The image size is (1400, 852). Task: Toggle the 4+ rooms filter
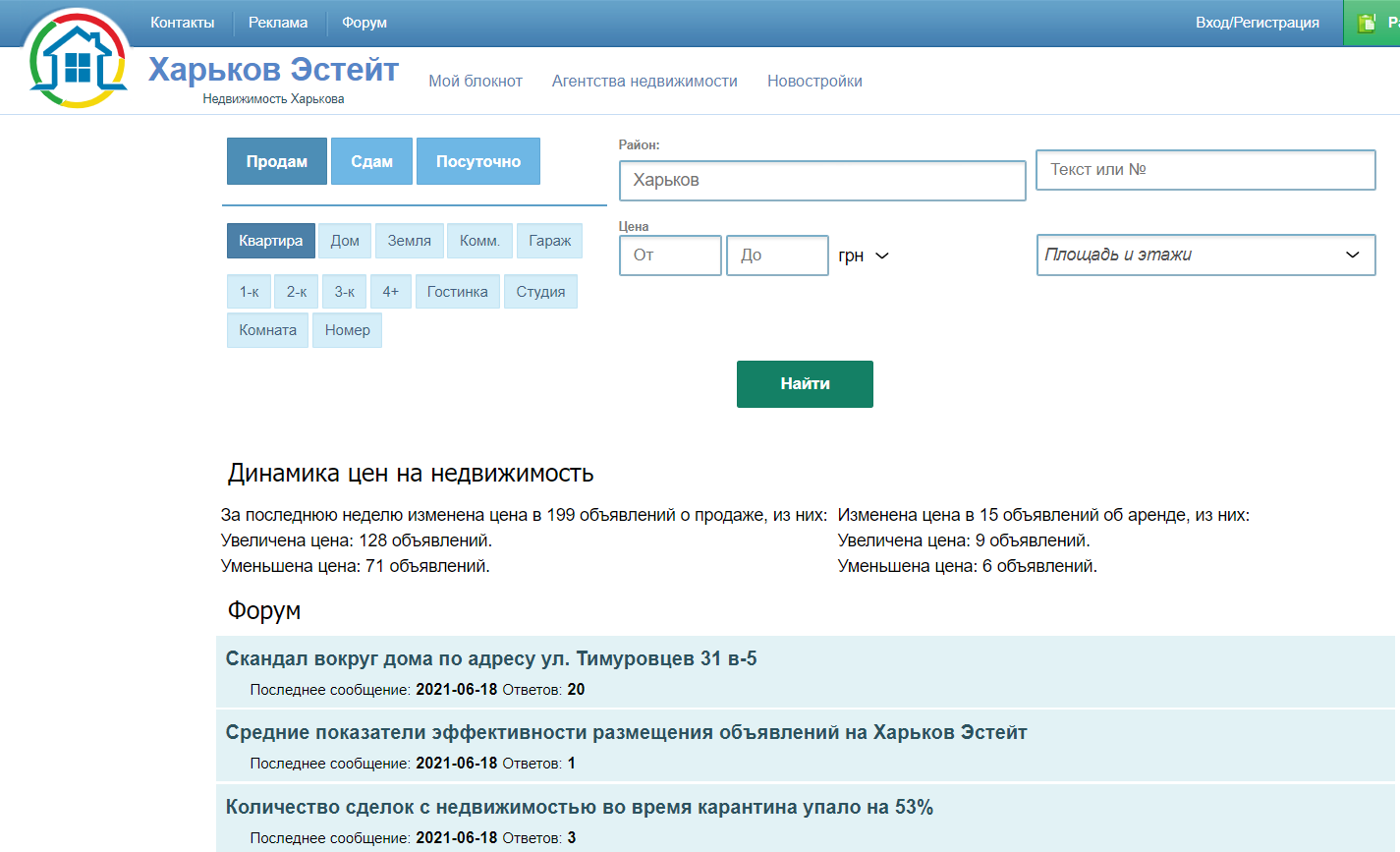tap(391, 292)
